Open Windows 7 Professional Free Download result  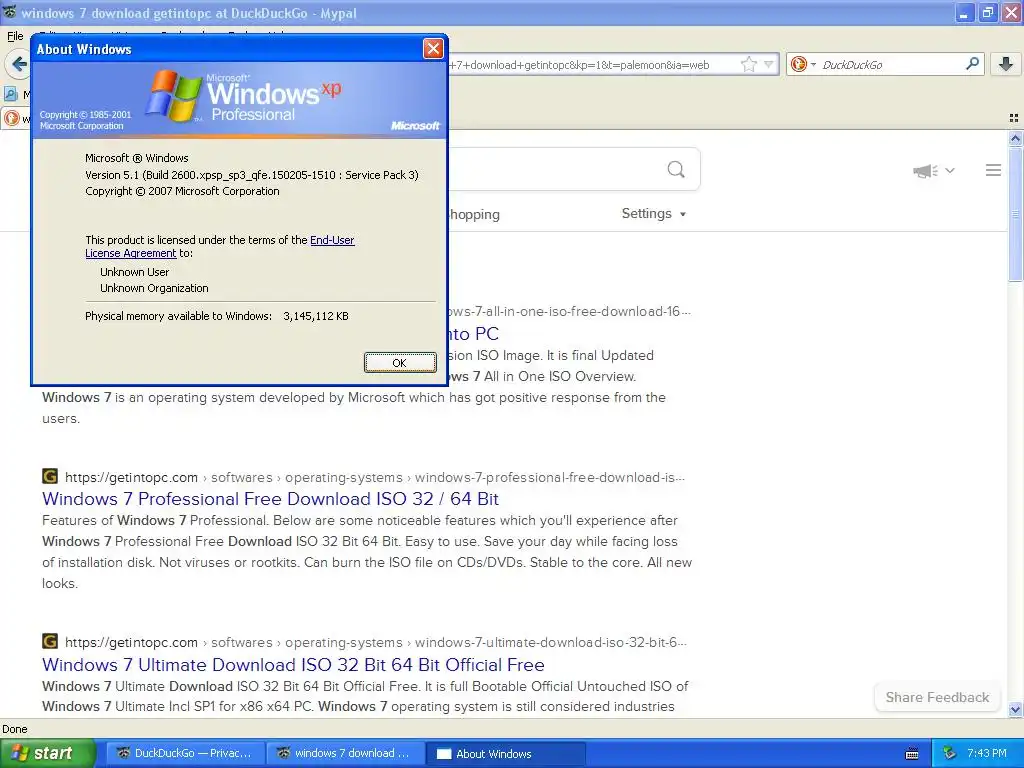coord(270,499)
